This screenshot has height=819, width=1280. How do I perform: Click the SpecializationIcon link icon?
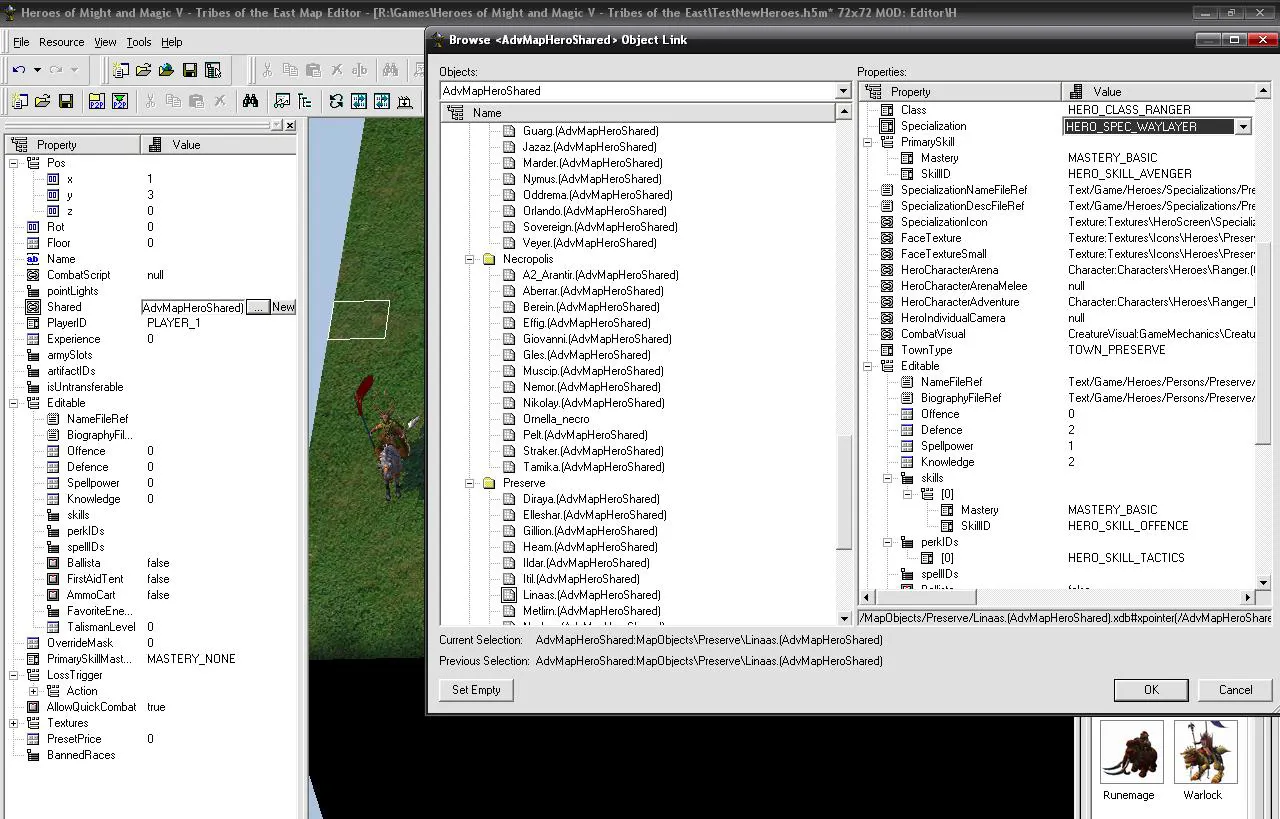pyautogui.click(x=887, y=222)
